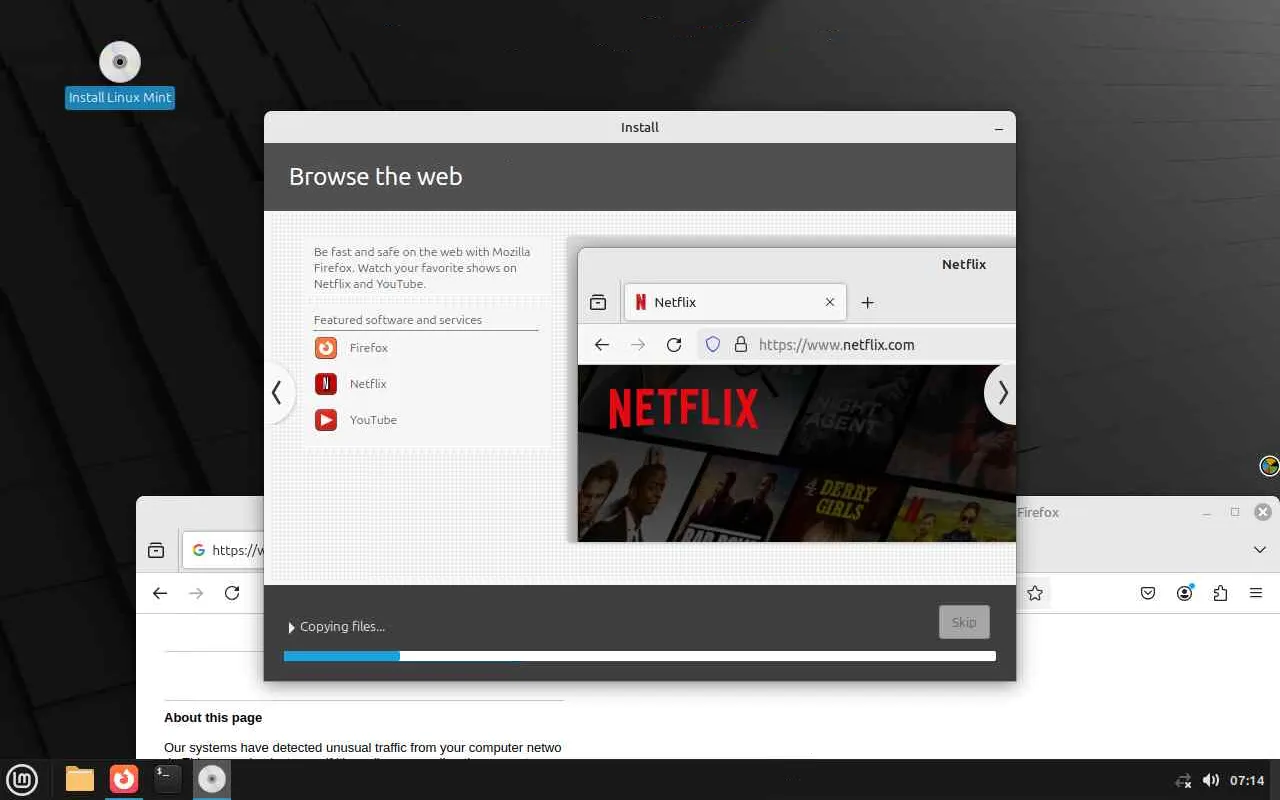The height and width of the screenshot is (800, 1280).
Task: Click the YouTube icon in featured software
Action: pos(326,420)
